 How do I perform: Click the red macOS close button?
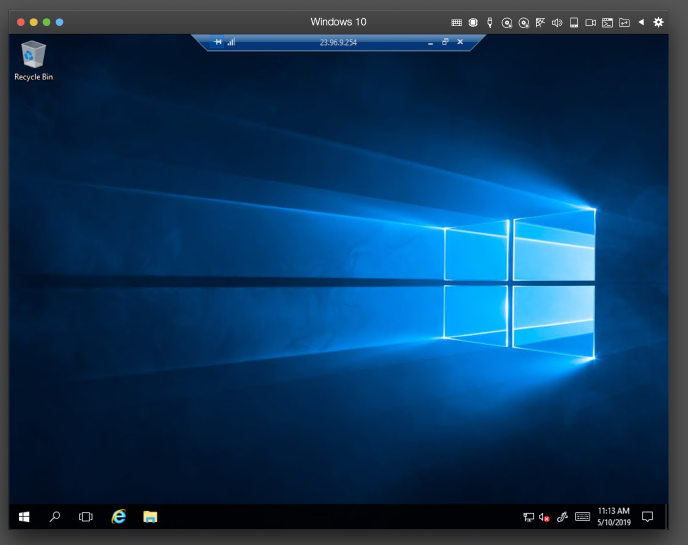click(21, 22)
